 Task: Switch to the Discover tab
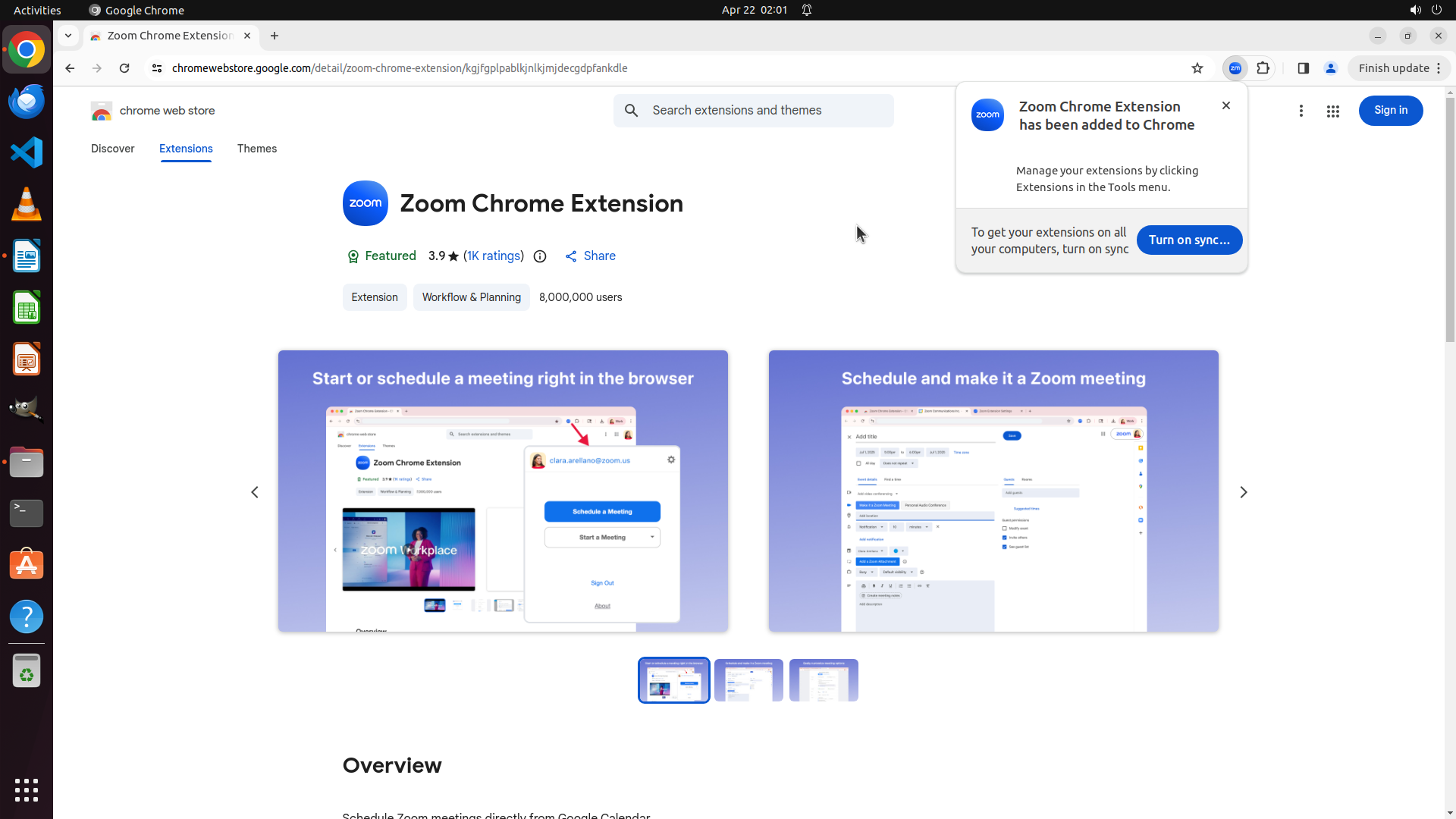112,149
